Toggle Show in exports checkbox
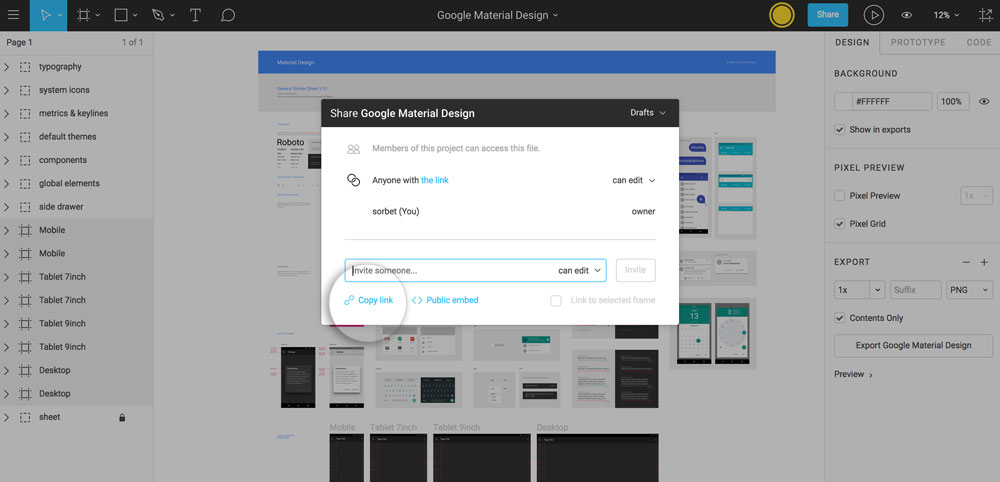 tap(840, 129)
